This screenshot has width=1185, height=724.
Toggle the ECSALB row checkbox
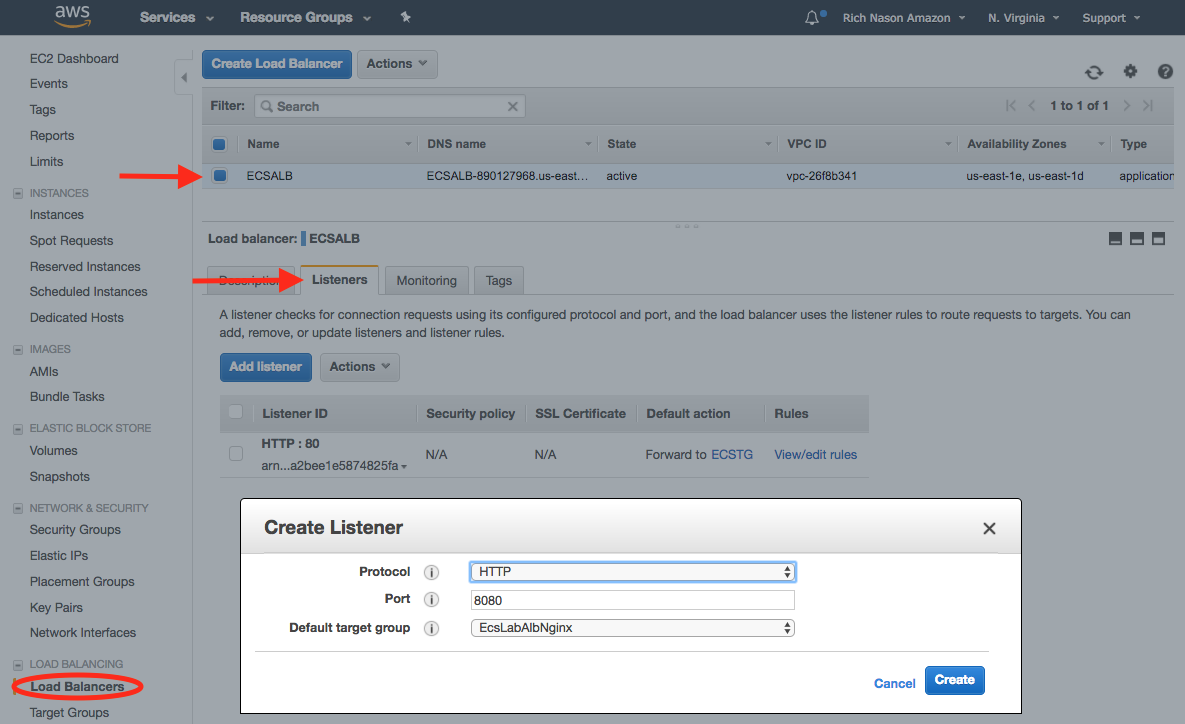[220, 176]
